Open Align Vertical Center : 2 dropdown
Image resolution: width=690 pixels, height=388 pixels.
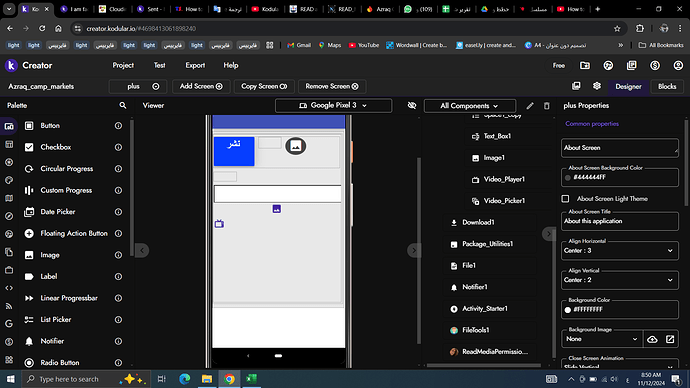pyautogui.click(x=620, y=280)
